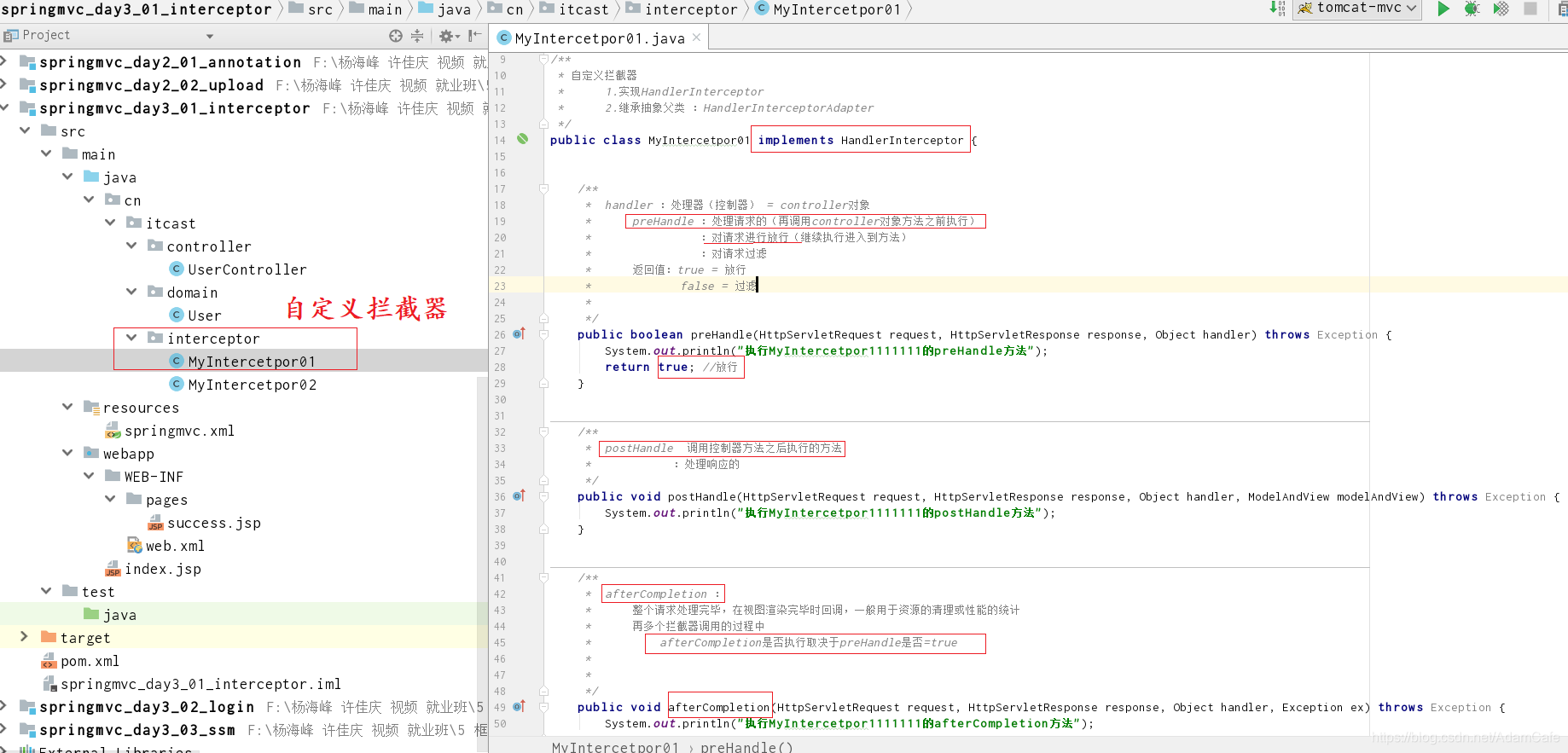Run with coverage icon
Image resolution: width=1568 pixels, height=753 pixels.
(1501, 9)
